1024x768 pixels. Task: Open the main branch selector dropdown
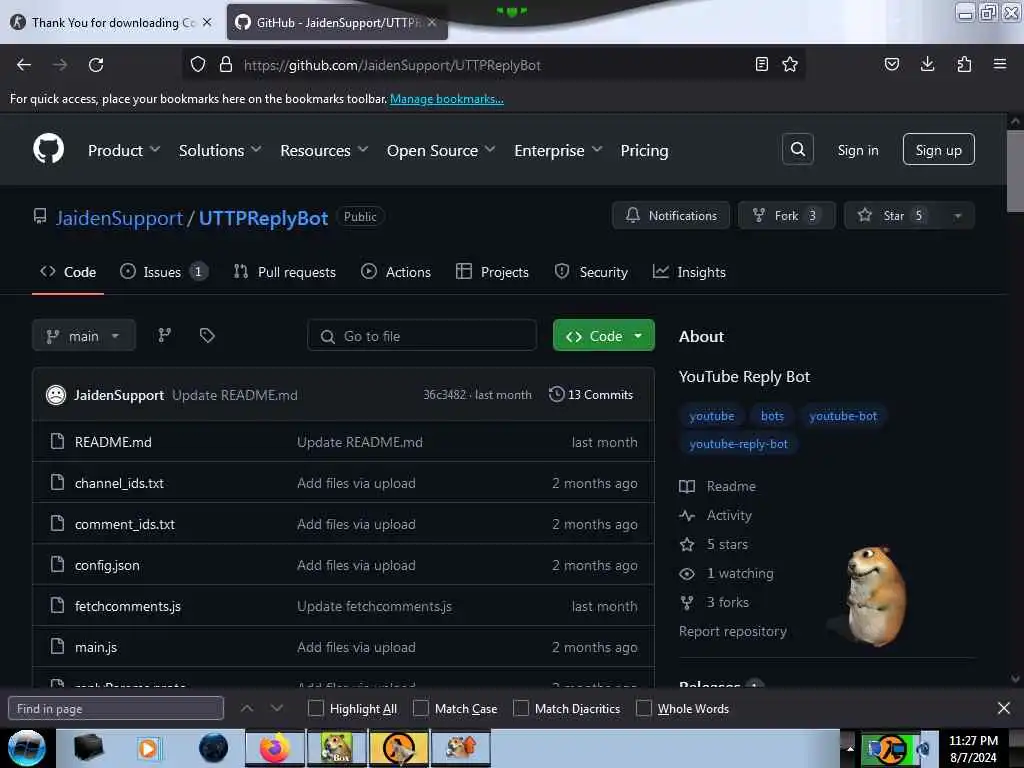[x=84, y=336]
